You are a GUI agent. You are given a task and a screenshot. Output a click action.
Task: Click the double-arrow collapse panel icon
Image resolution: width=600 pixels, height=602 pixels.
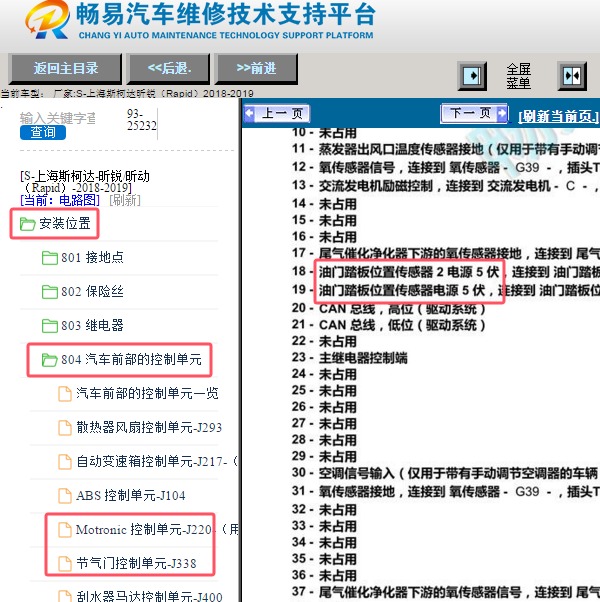coord(572,76)
